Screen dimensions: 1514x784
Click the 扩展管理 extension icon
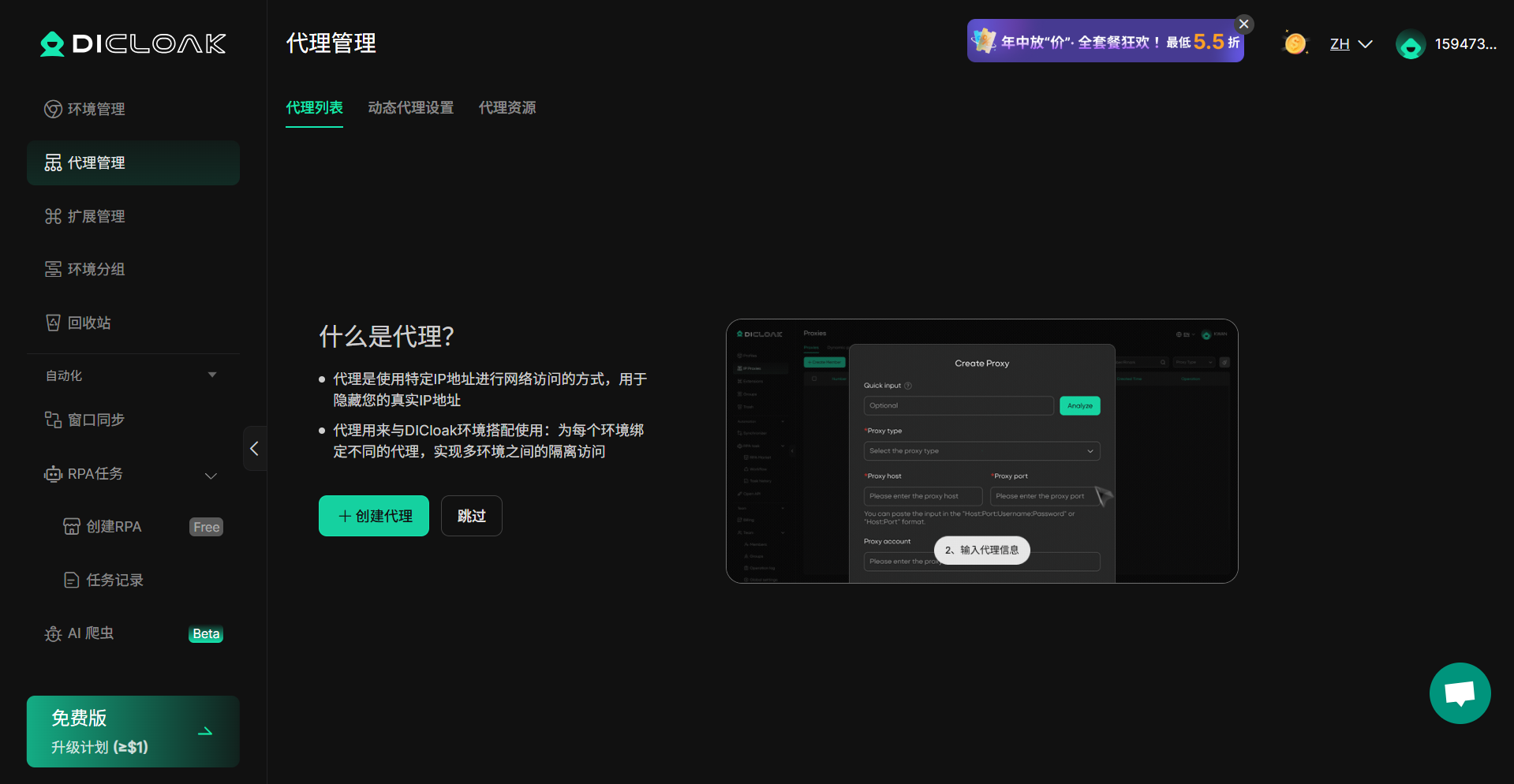[x=53, y=216]
